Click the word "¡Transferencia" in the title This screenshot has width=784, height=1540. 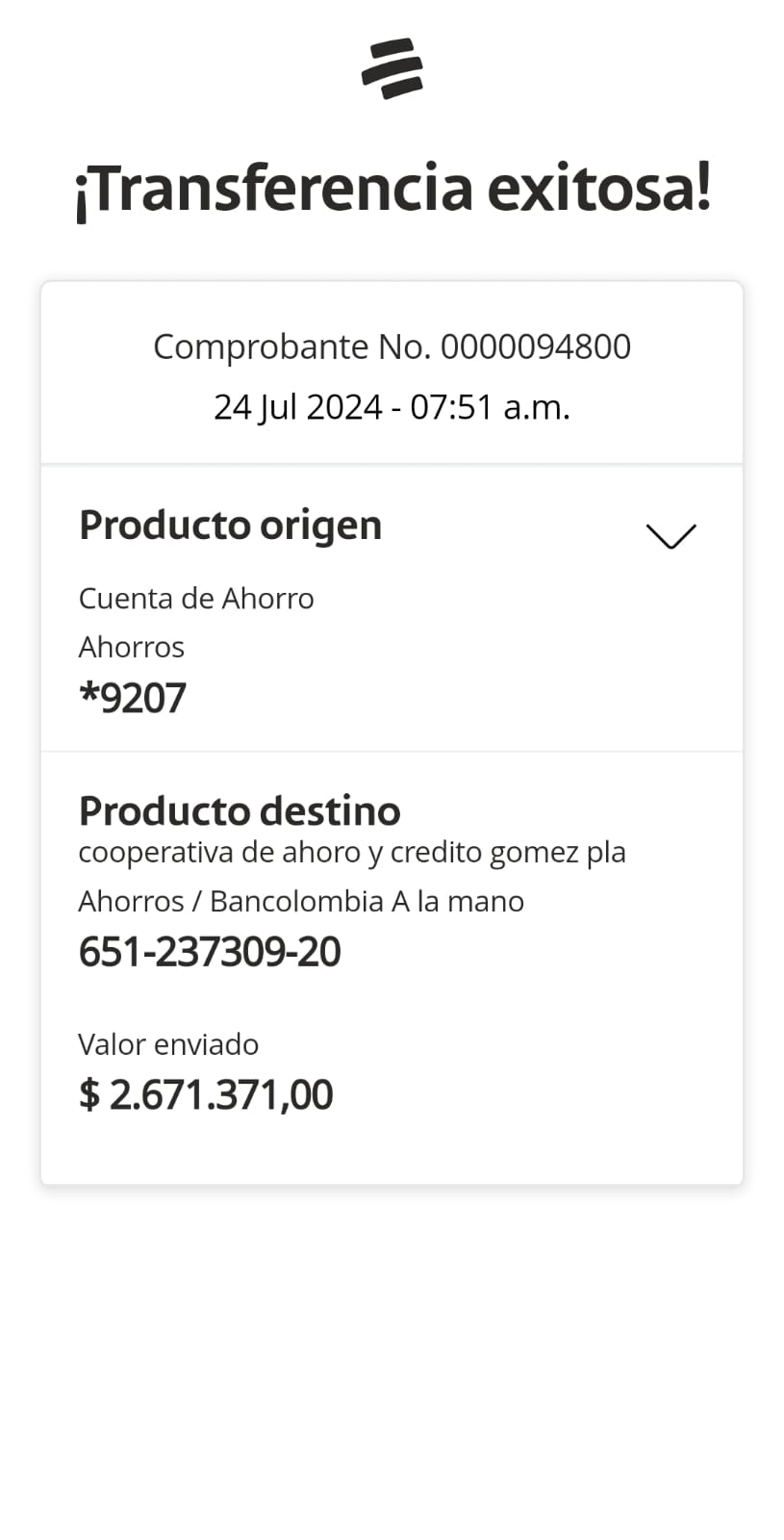273,188
